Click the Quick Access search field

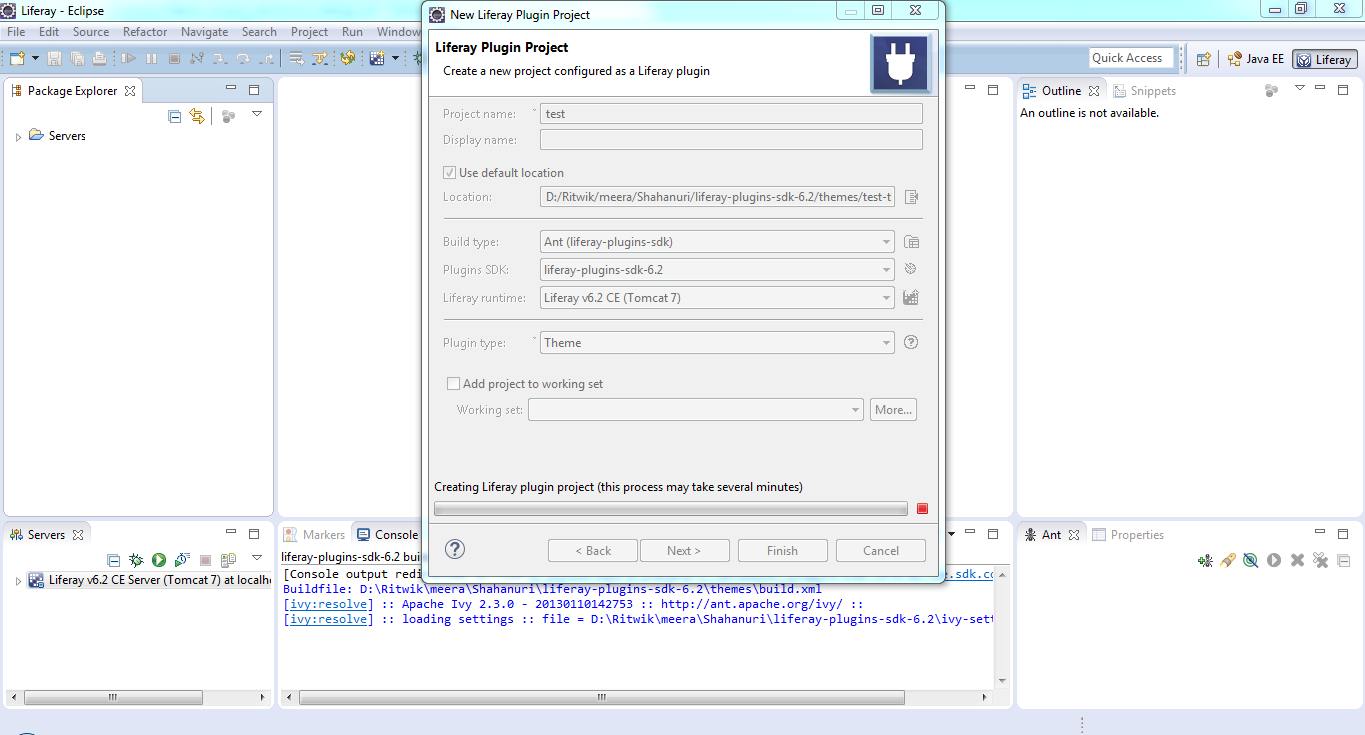[x=1131, y=58]
